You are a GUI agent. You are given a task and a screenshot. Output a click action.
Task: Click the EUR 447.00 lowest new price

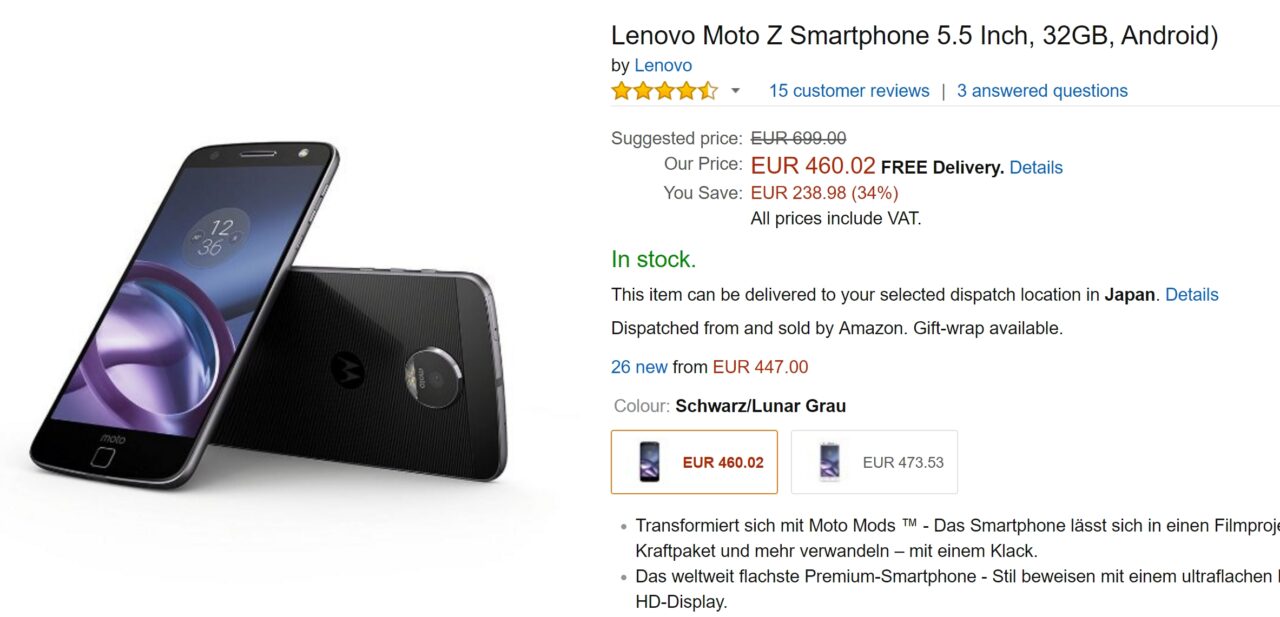coord(760,367)
